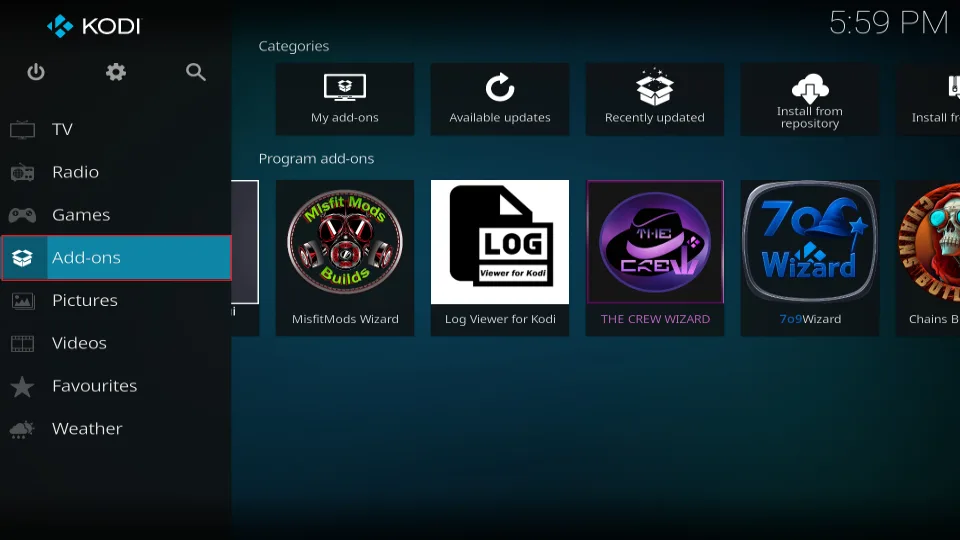Click the Weather cloud icon
960x540 pixels.
23,429
